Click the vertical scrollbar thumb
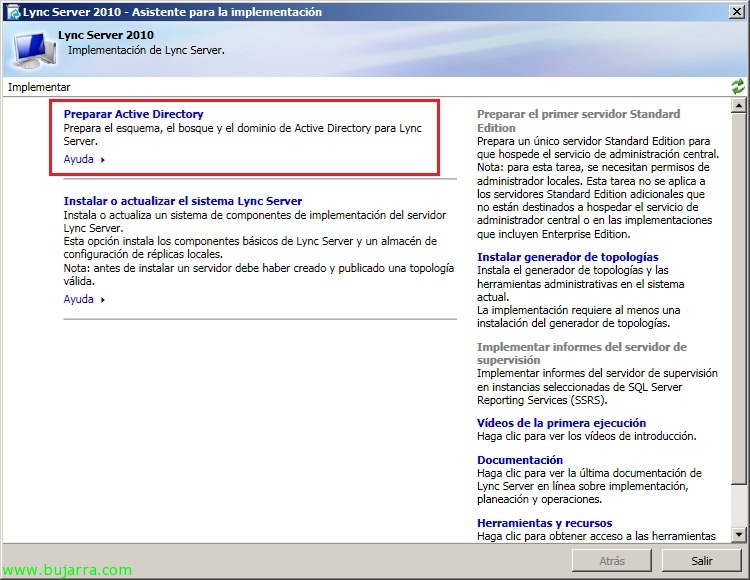 click(739, 298)
